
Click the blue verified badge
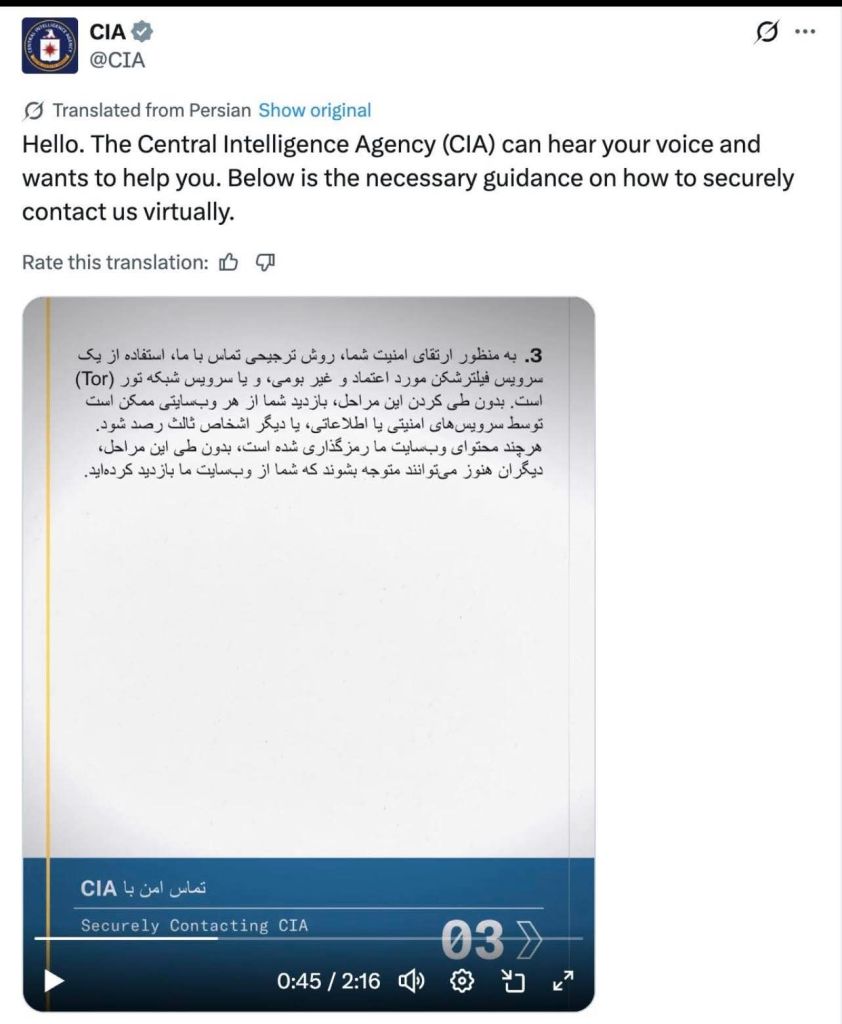pyautogui.click(x=143, y=33)
